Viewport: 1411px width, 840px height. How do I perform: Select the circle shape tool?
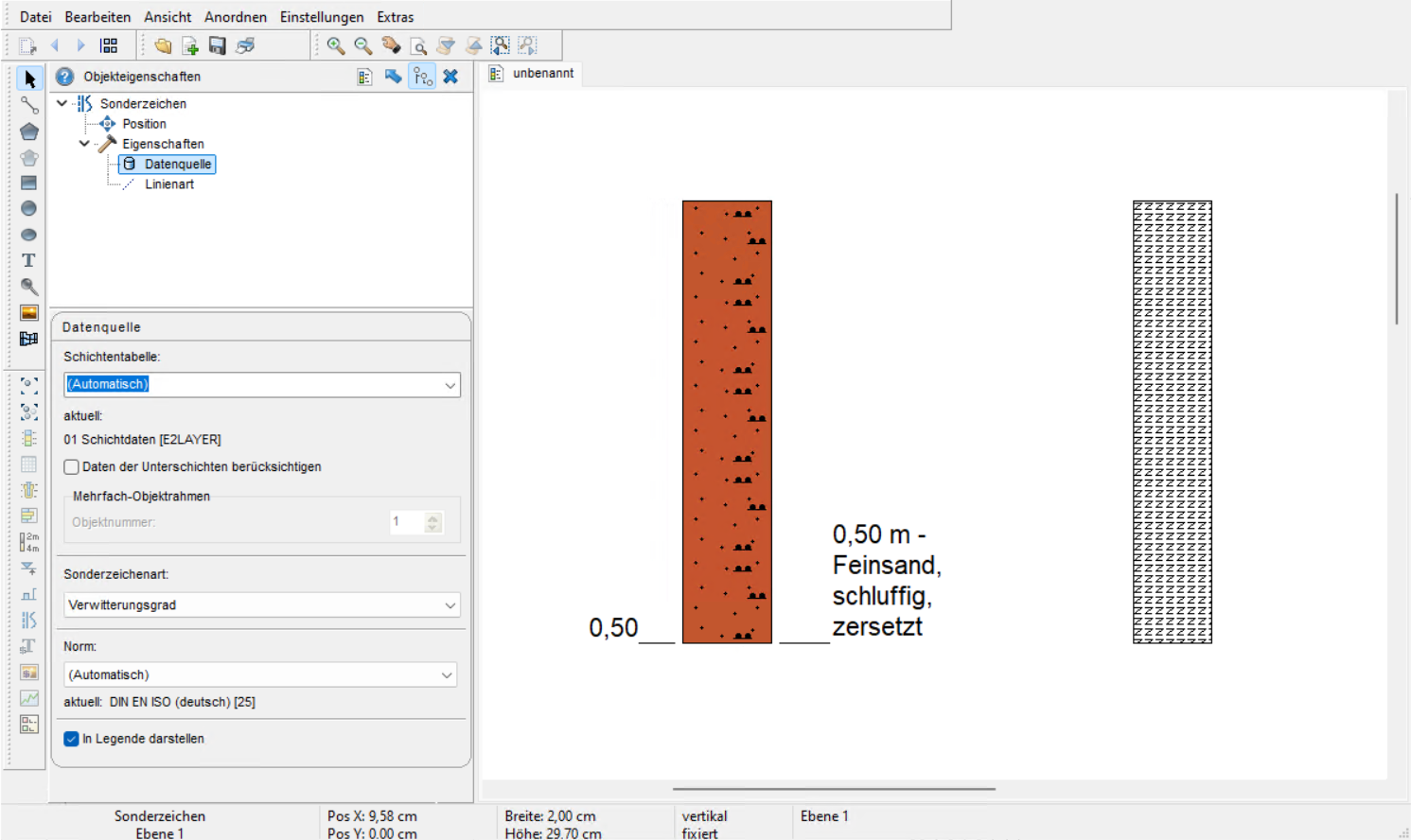click(x=29, y=208)
